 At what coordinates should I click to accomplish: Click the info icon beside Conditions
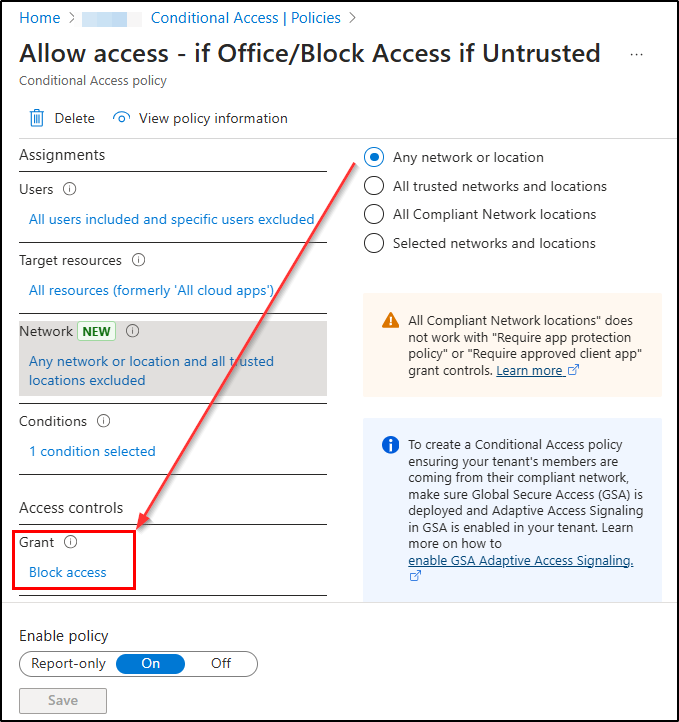coord(103,421)
